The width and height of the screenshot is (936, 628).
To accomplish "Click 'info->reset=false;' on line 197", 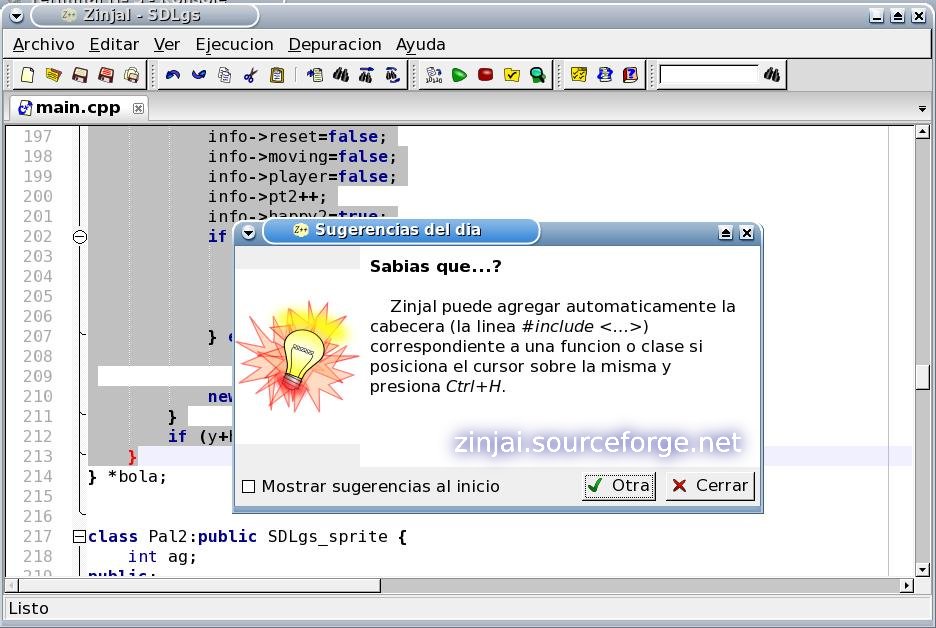I will tap(297, 137).
